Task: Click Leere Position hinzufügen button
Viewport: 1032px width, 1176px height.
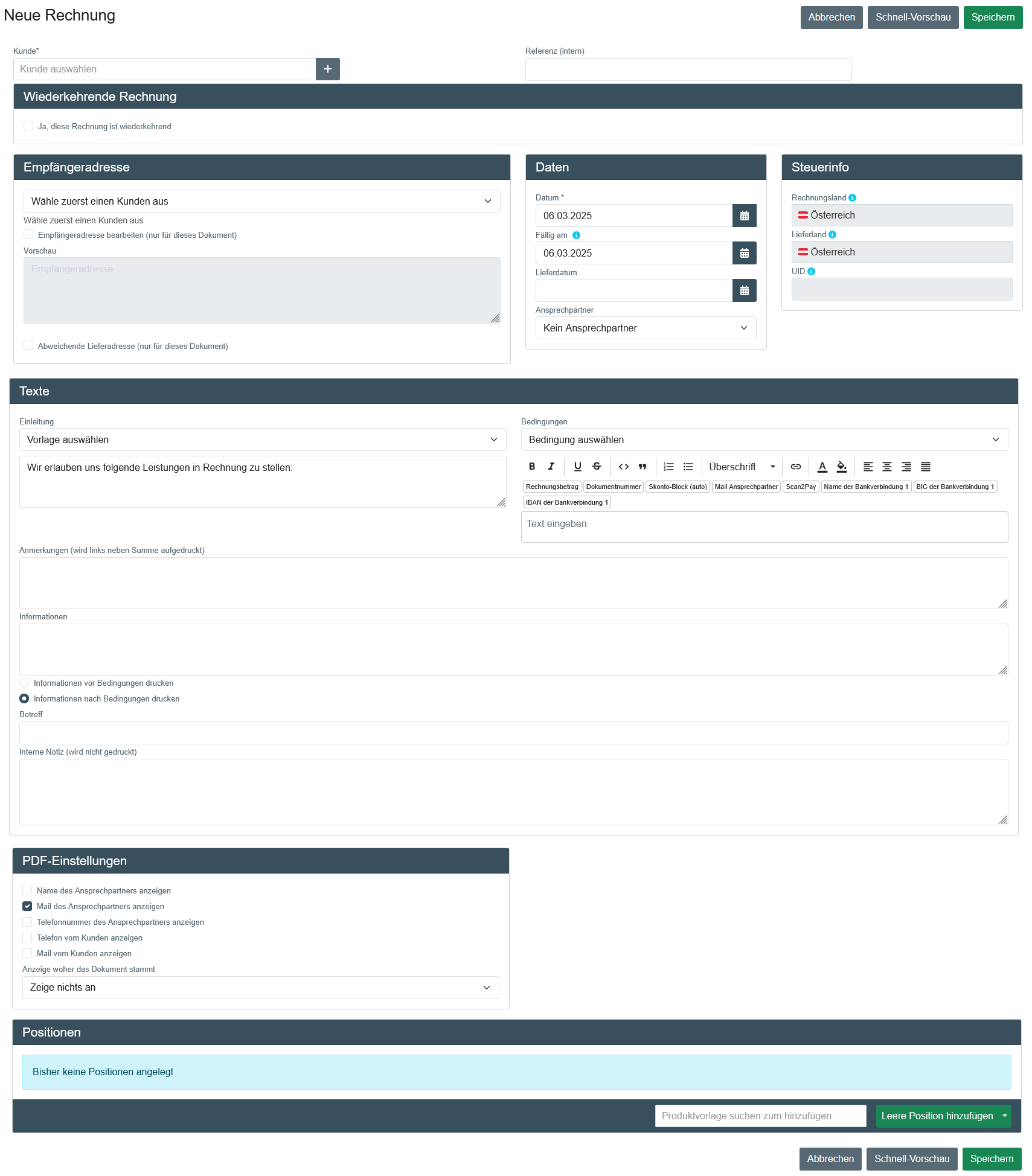Action: click(937, 1116)
